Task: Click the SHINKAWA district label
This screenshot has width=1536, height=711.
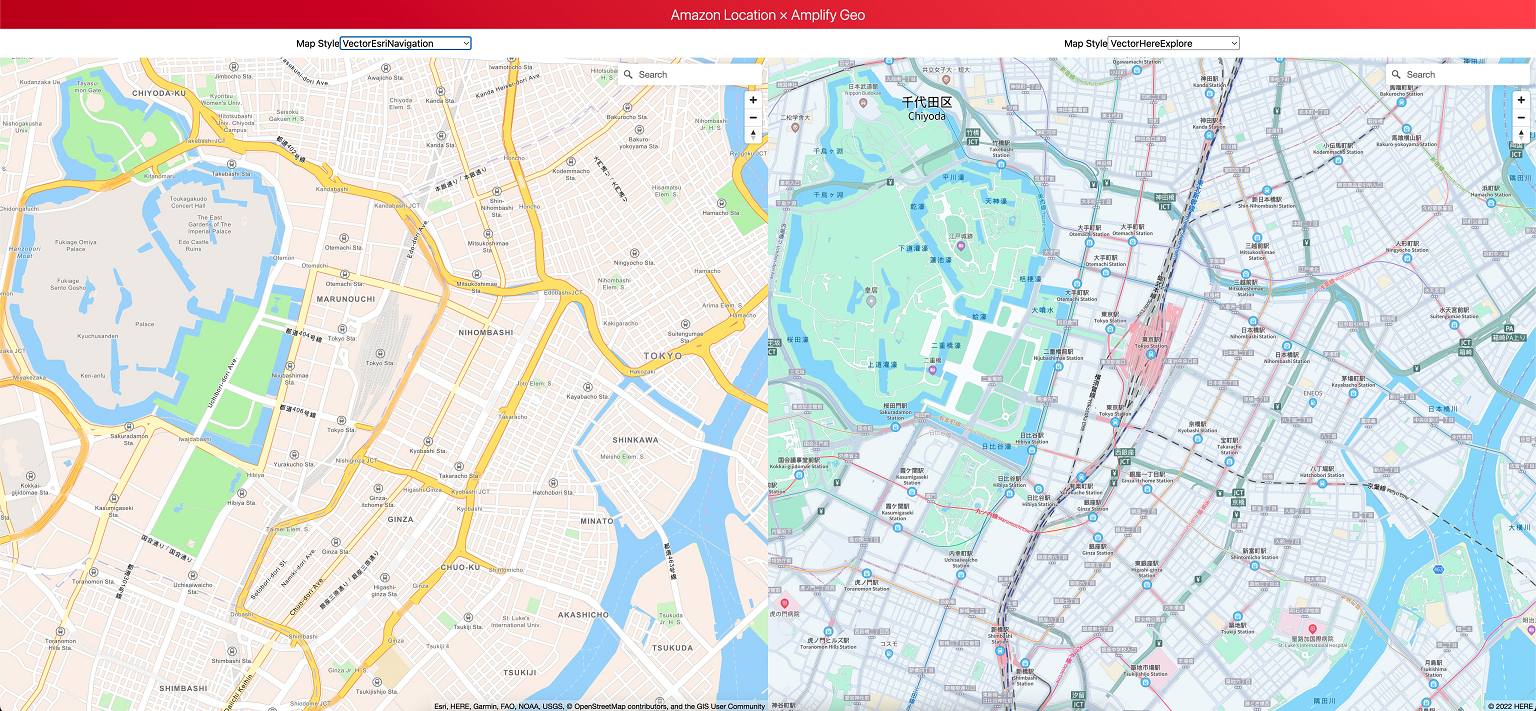Action: coord(635,440)
